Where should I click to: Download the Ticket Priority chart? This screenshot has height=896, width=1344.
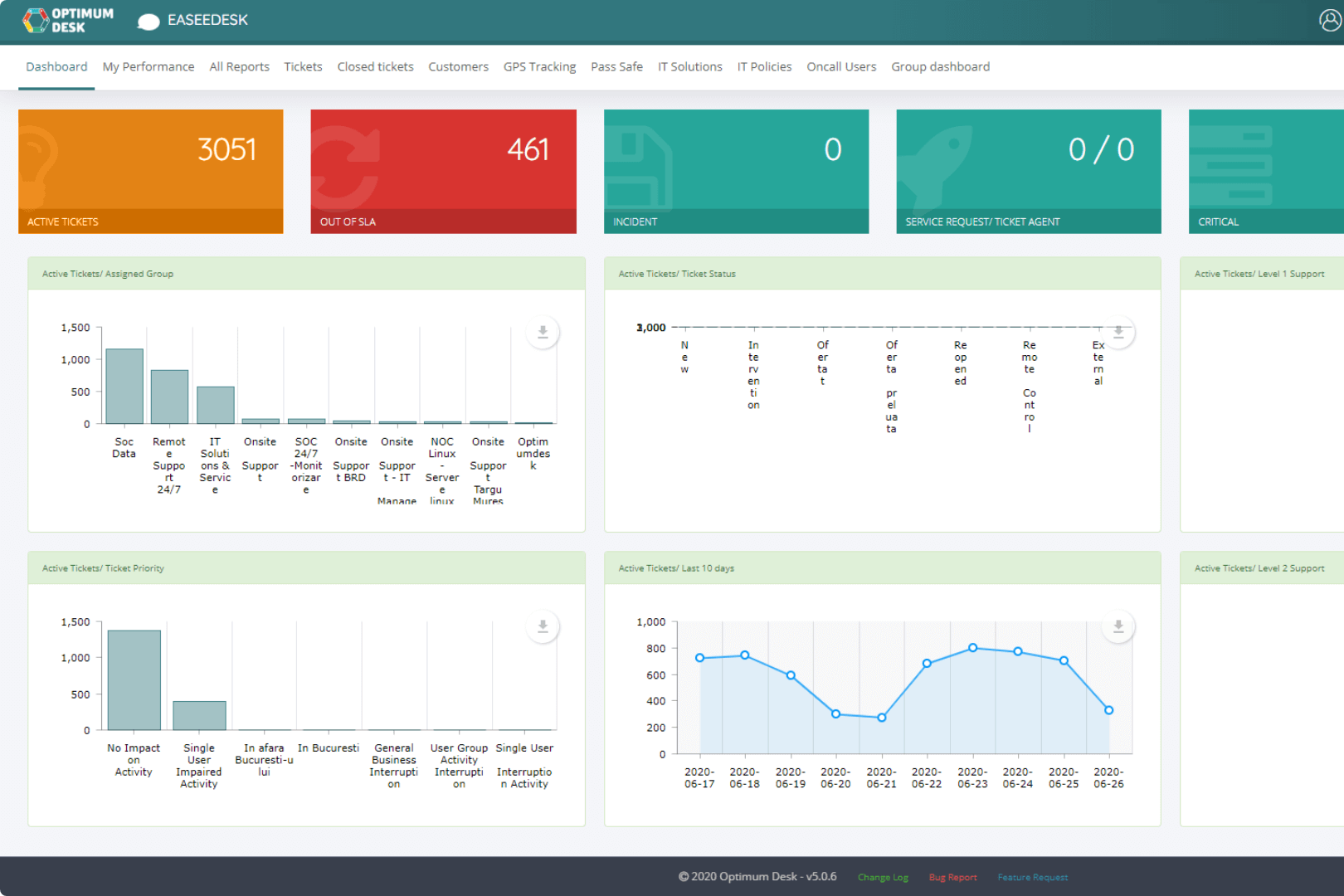point(543,626)
